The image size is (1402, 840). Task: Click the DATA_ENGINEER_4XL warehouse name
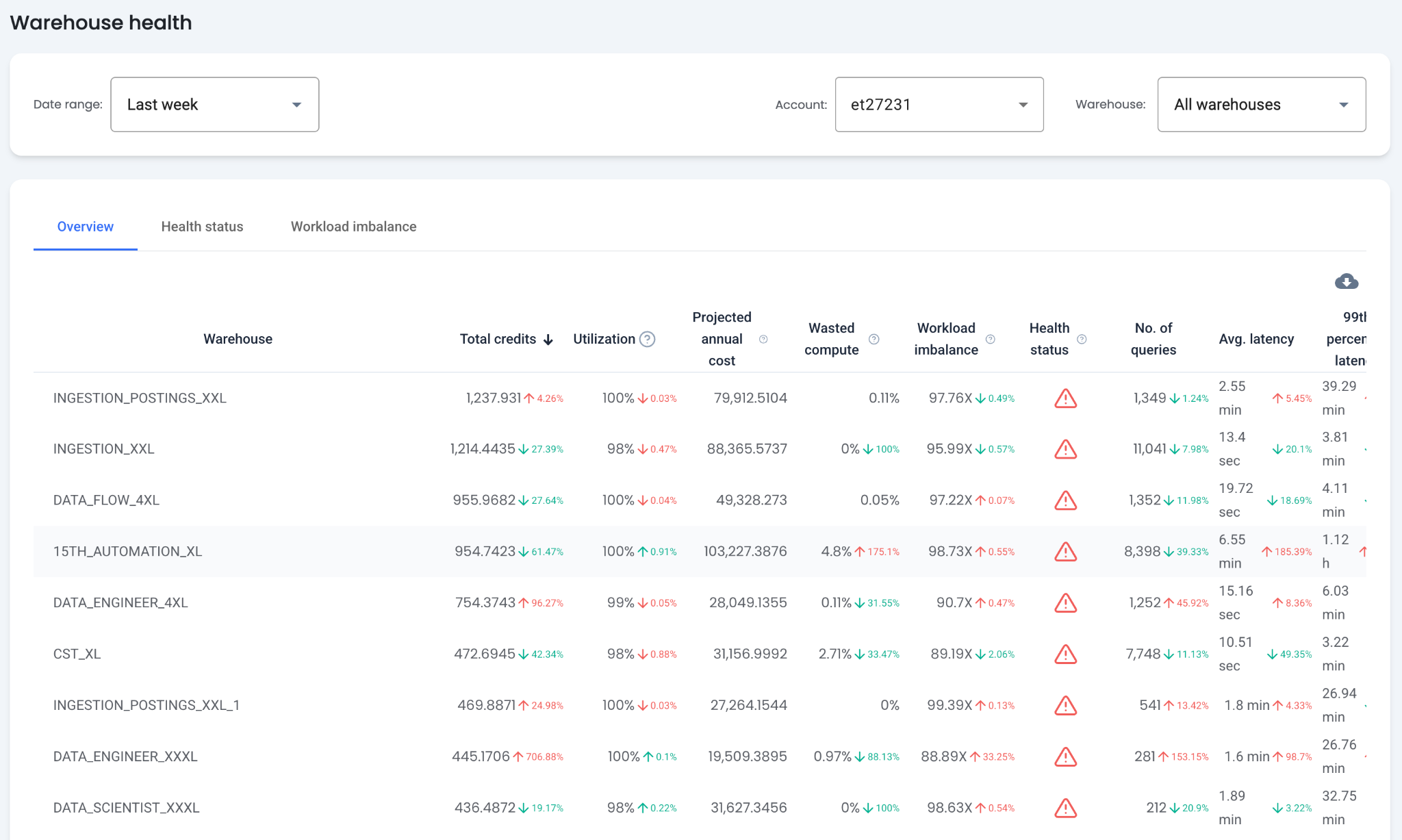pos(120,602)
